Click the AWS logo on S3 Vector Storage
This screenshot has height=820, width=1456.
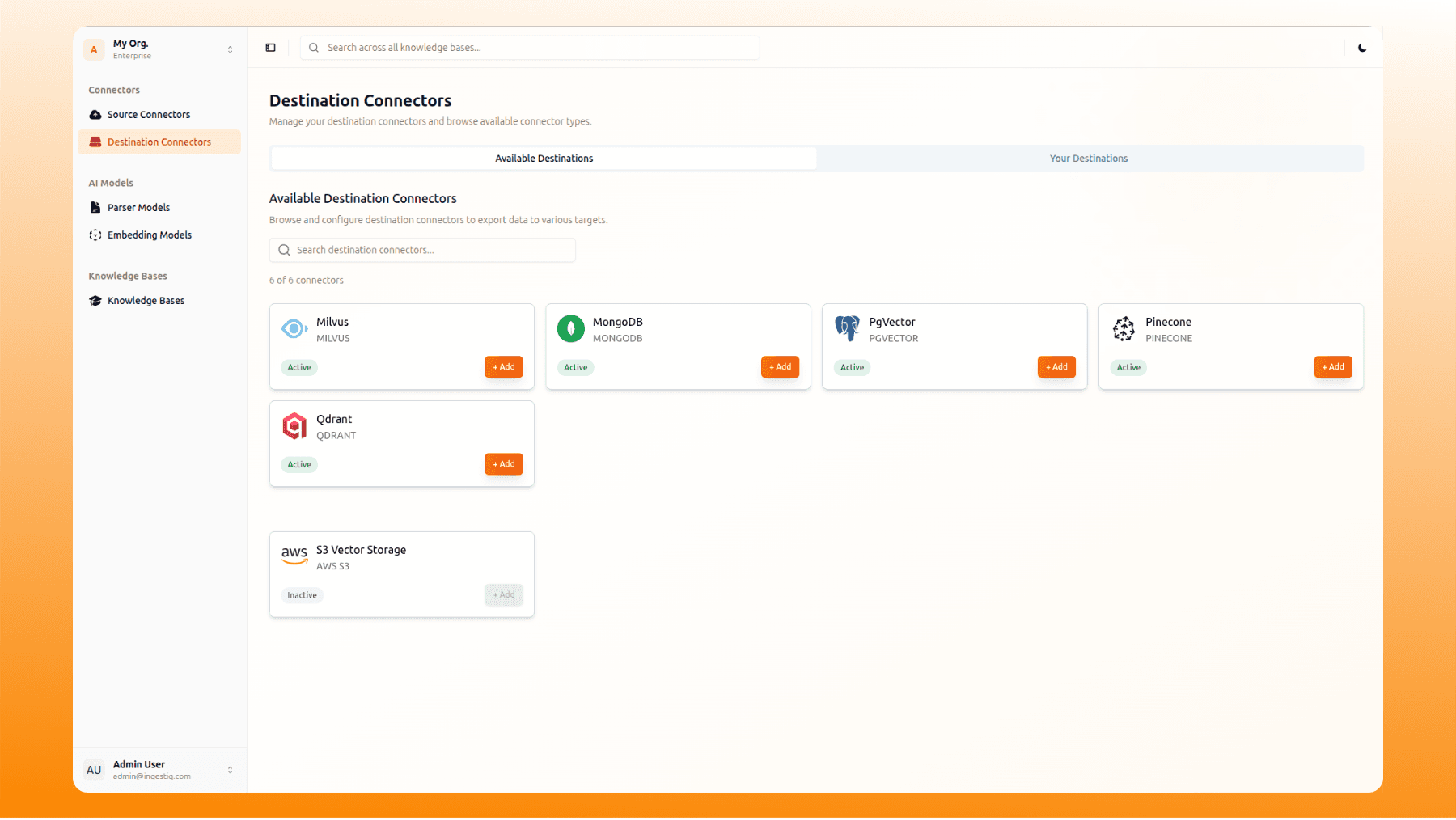tap(294, 556)
